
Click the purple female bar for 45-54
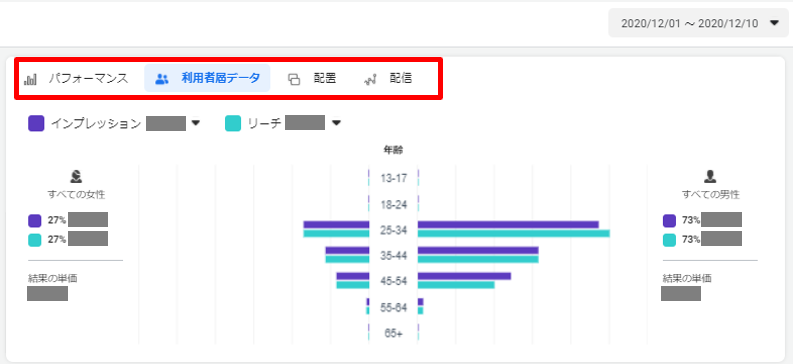pos(353,276)
